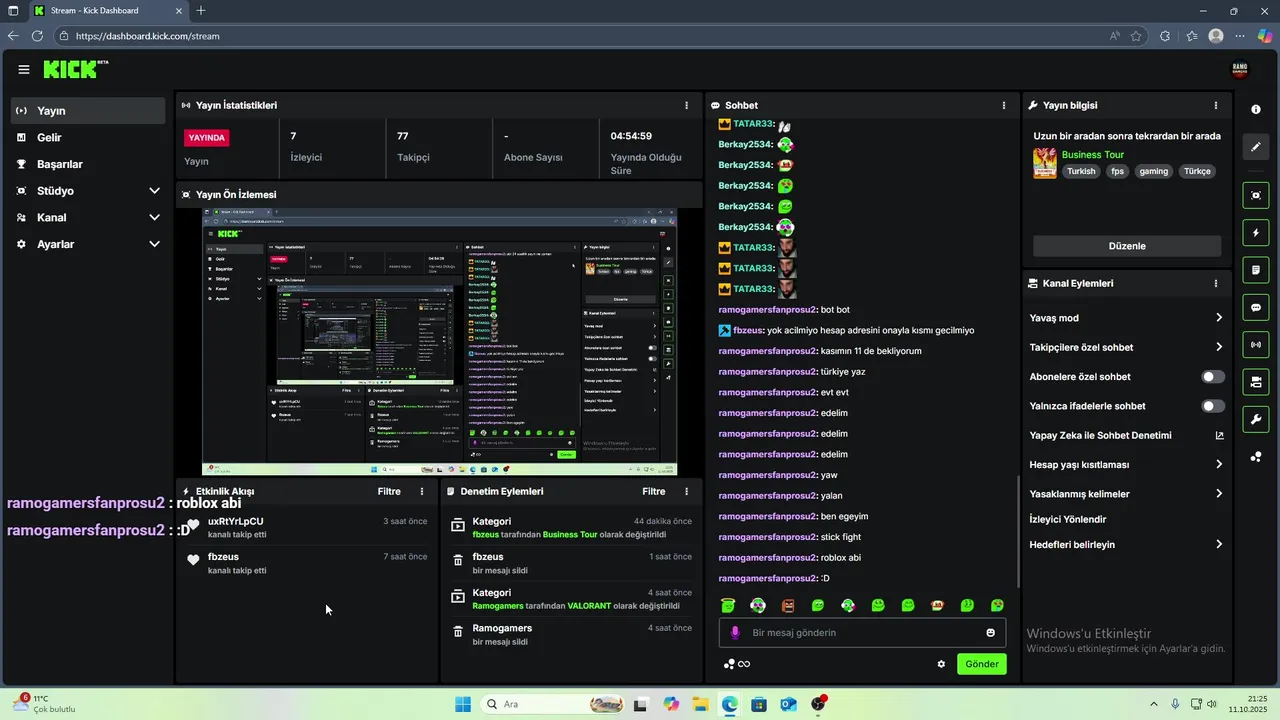Click fbzeus kanalı takip etti activity row
This screenshot has width=1280, height=720.
(306, 563)
